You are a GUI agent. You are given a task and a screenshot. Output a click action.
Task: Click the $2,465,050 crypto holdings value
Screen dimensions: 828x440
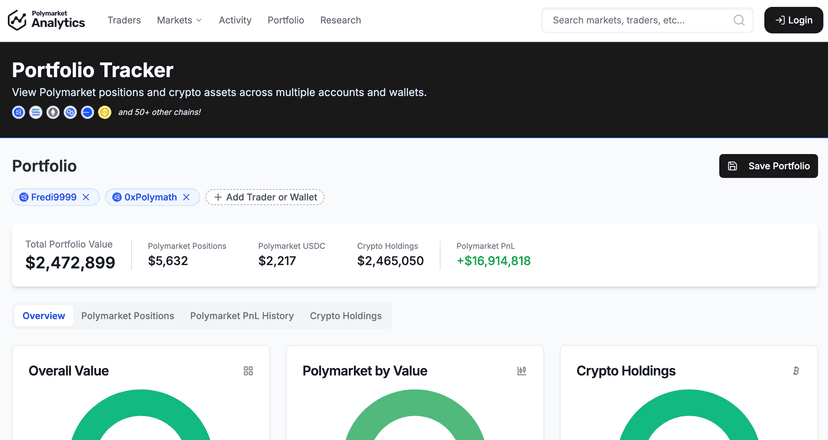click(x=390, y=261)
